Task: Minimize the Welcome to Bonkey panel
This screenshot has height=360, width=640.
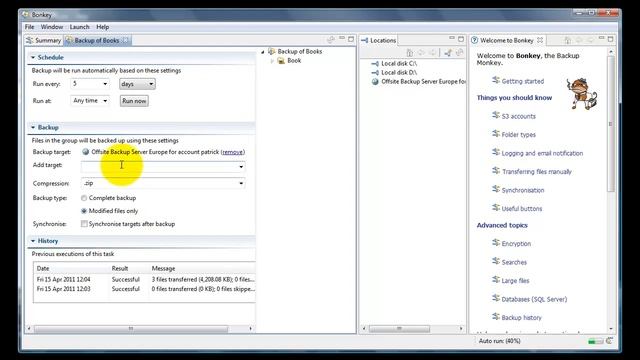Action: (601, 38)
